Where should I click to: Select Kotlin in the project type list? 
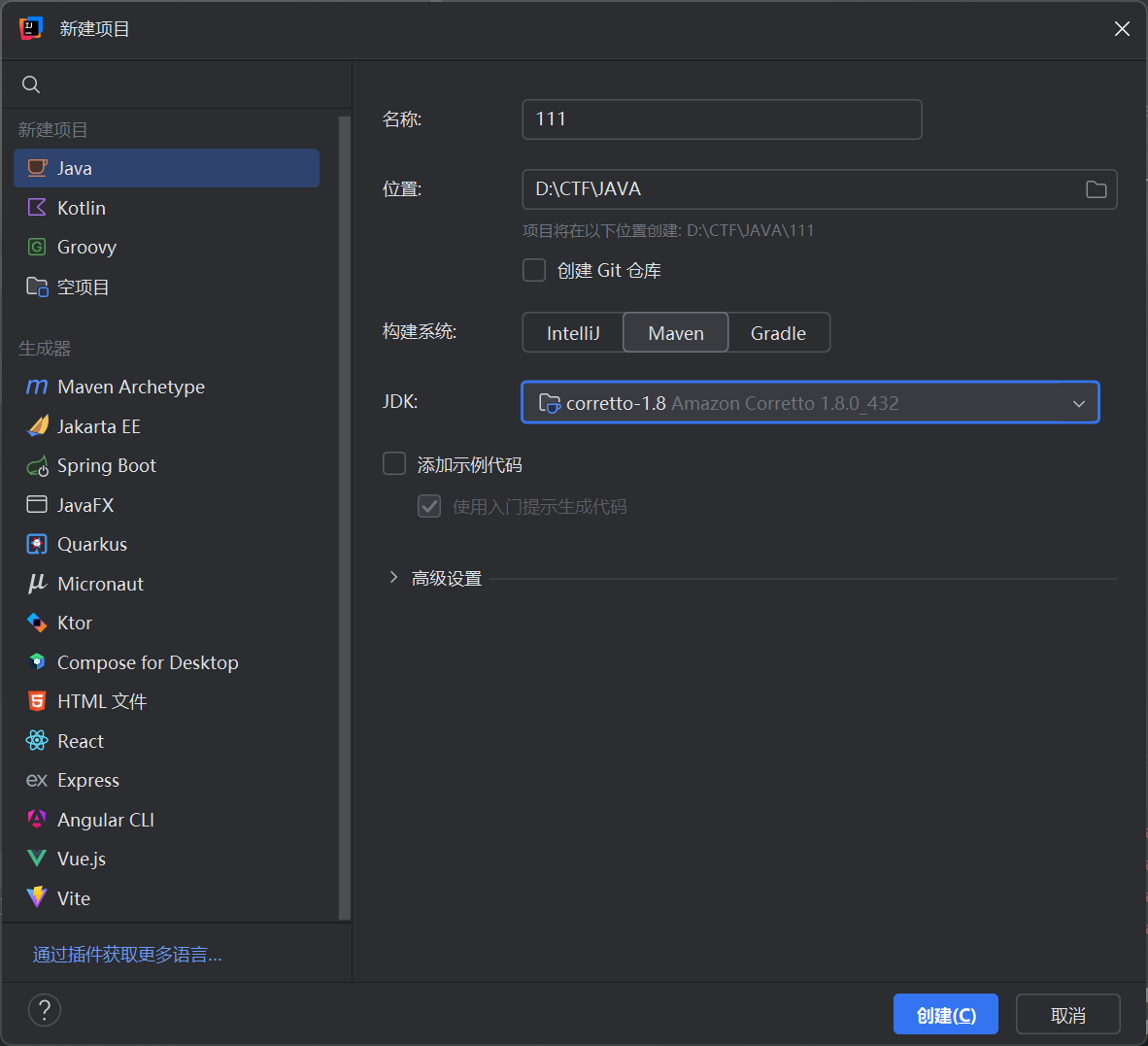[166, 207]
